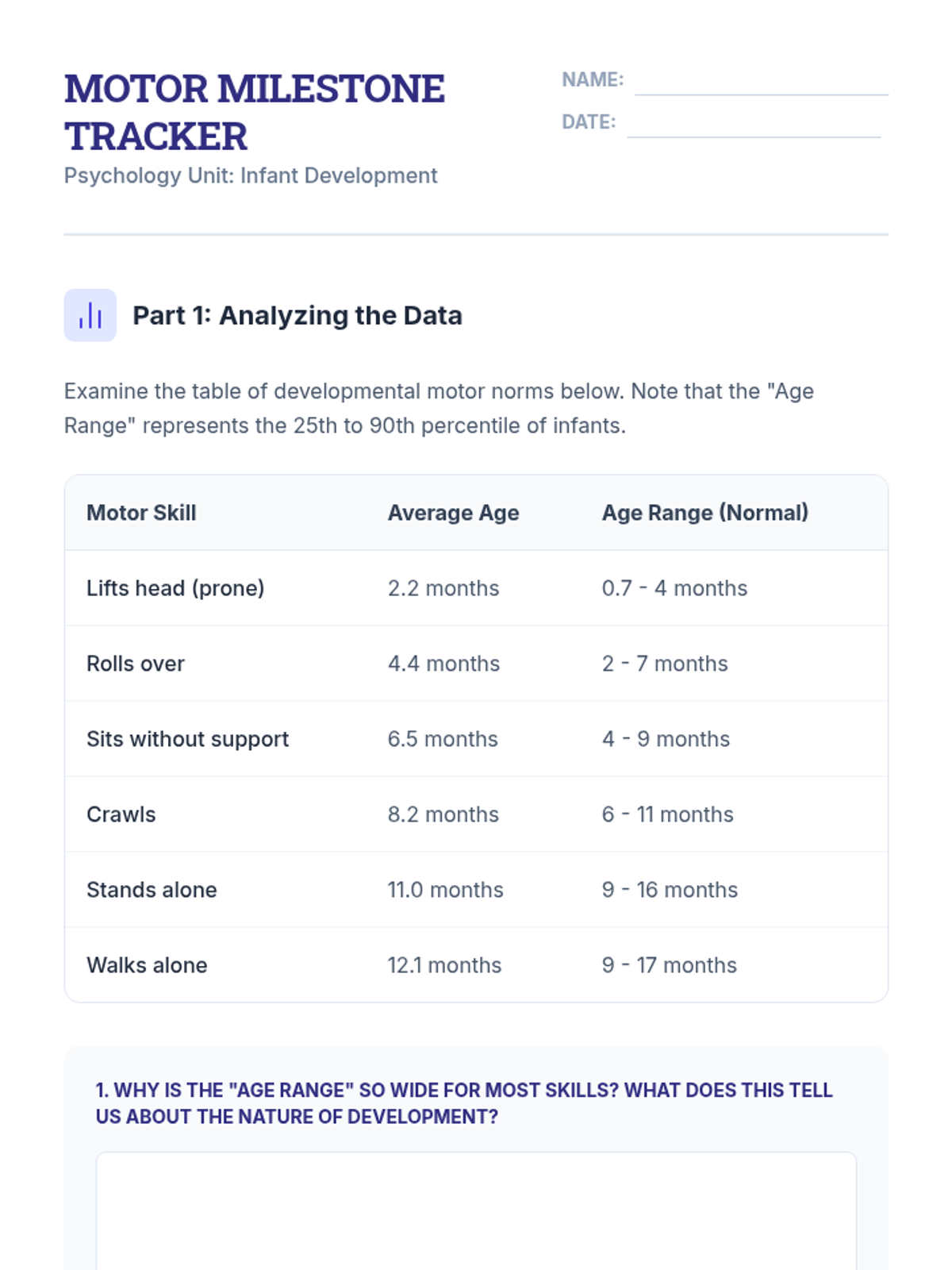The height and width of the screenshot is (1270, 952).
Task: Click the Age Range (Normal) column header
Action: click(704, 513)
